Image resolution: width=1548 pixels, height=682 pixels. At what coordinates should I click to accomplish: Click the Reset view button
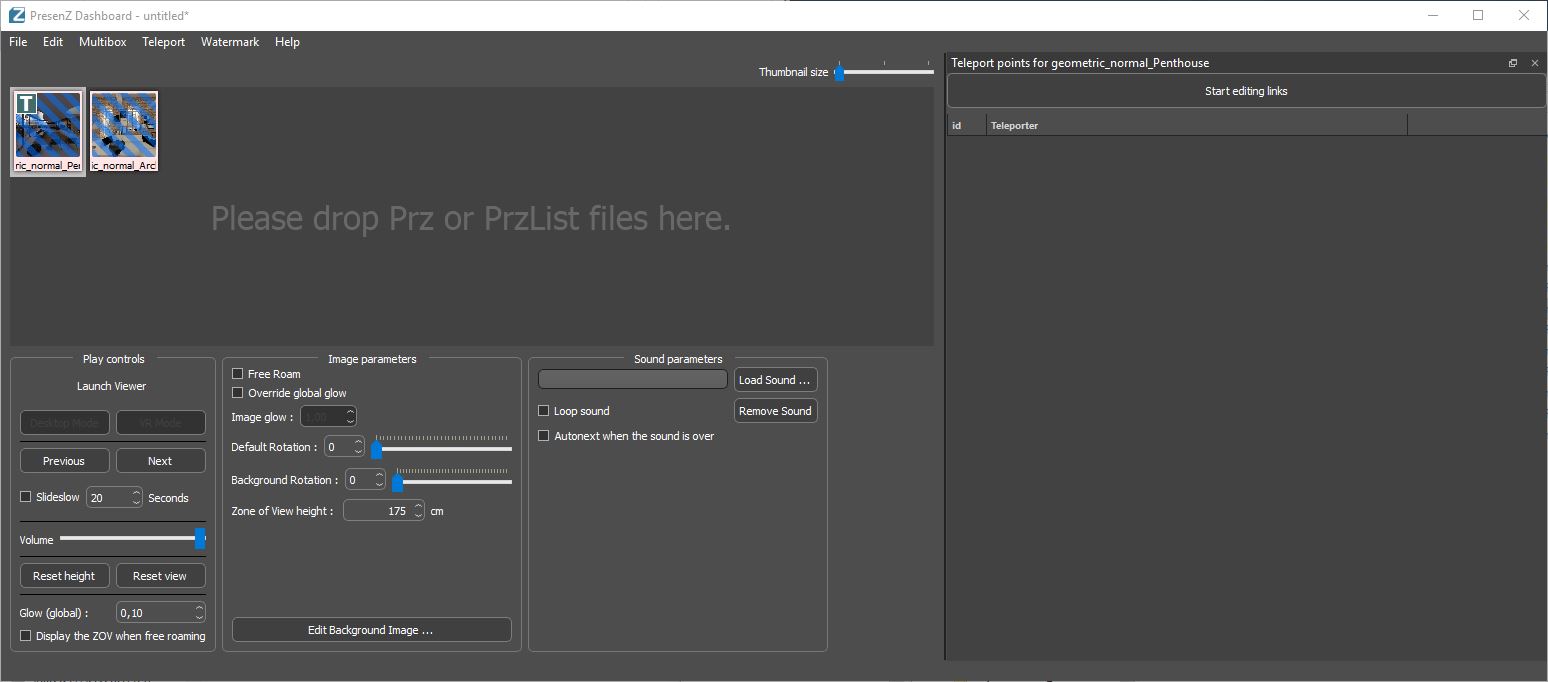161,576
